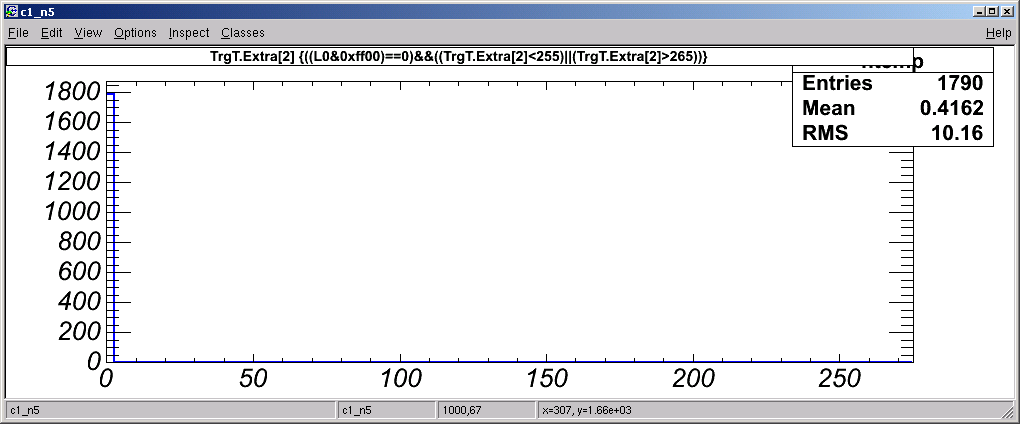
Task: Click the x-axis label 250
Action: tap(840, 379)
